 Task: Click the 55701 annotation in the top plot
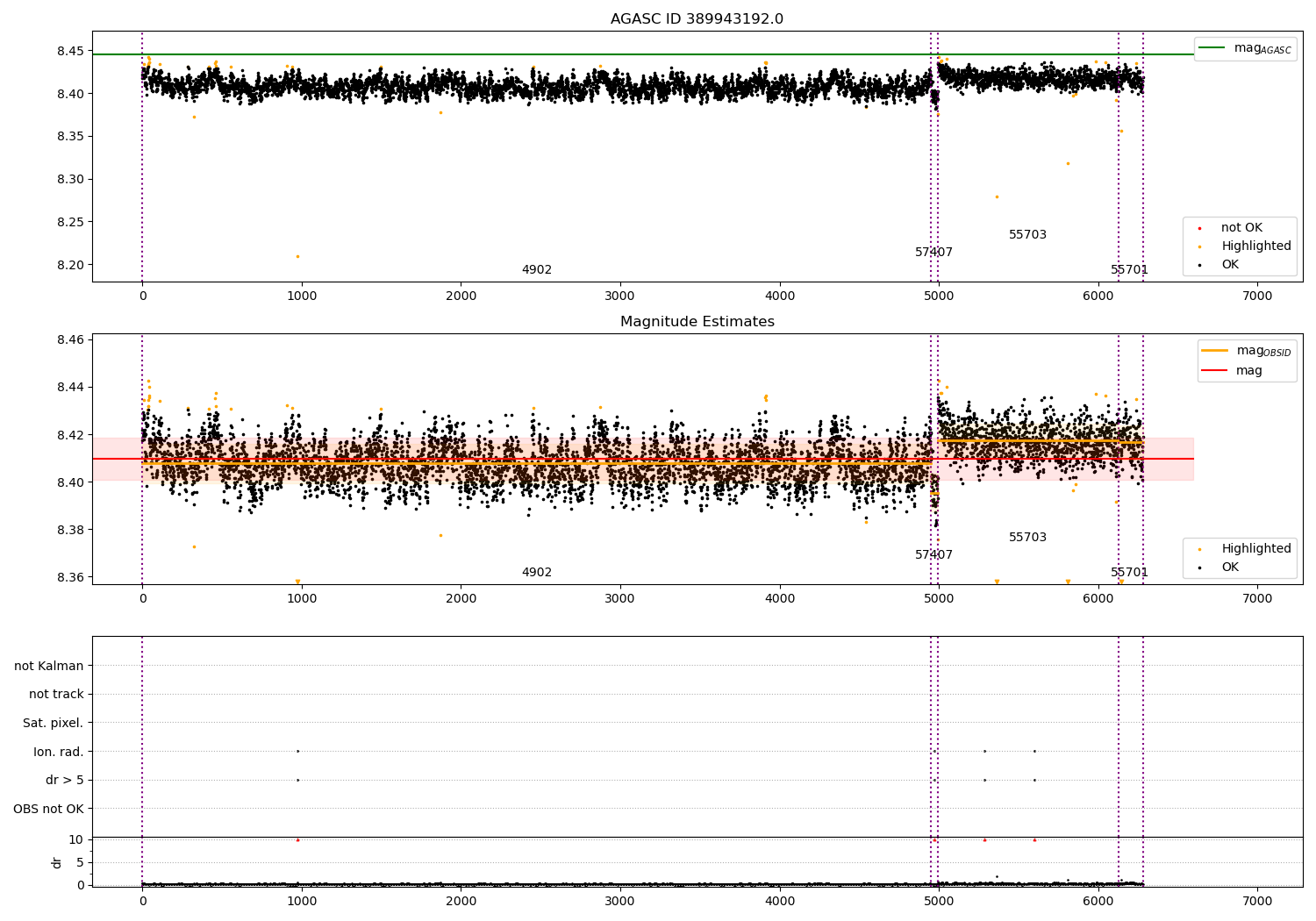coord(1129,270)
